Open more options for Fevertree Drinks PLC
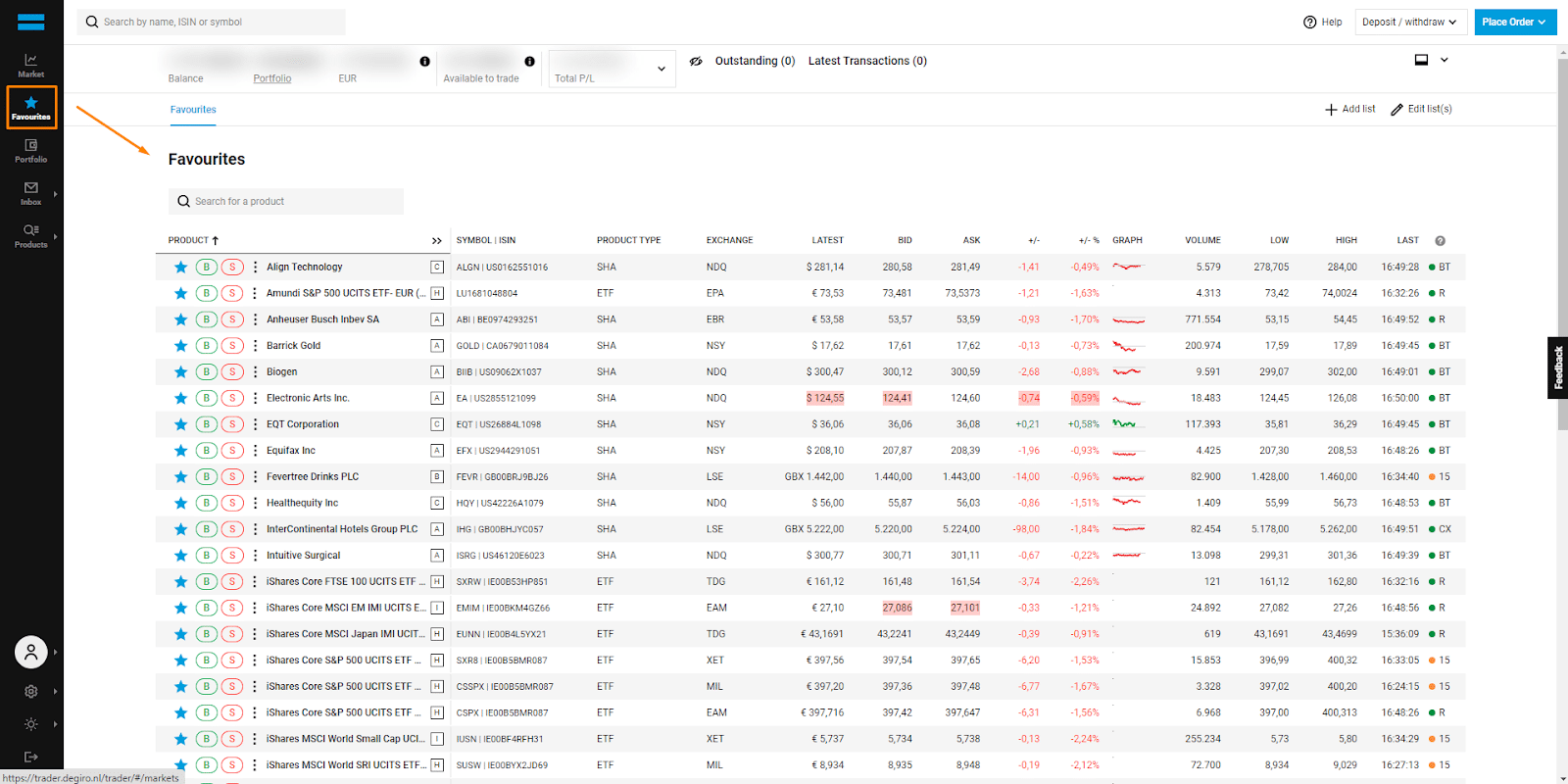The image size is (1568, 784). click(255, 476)
